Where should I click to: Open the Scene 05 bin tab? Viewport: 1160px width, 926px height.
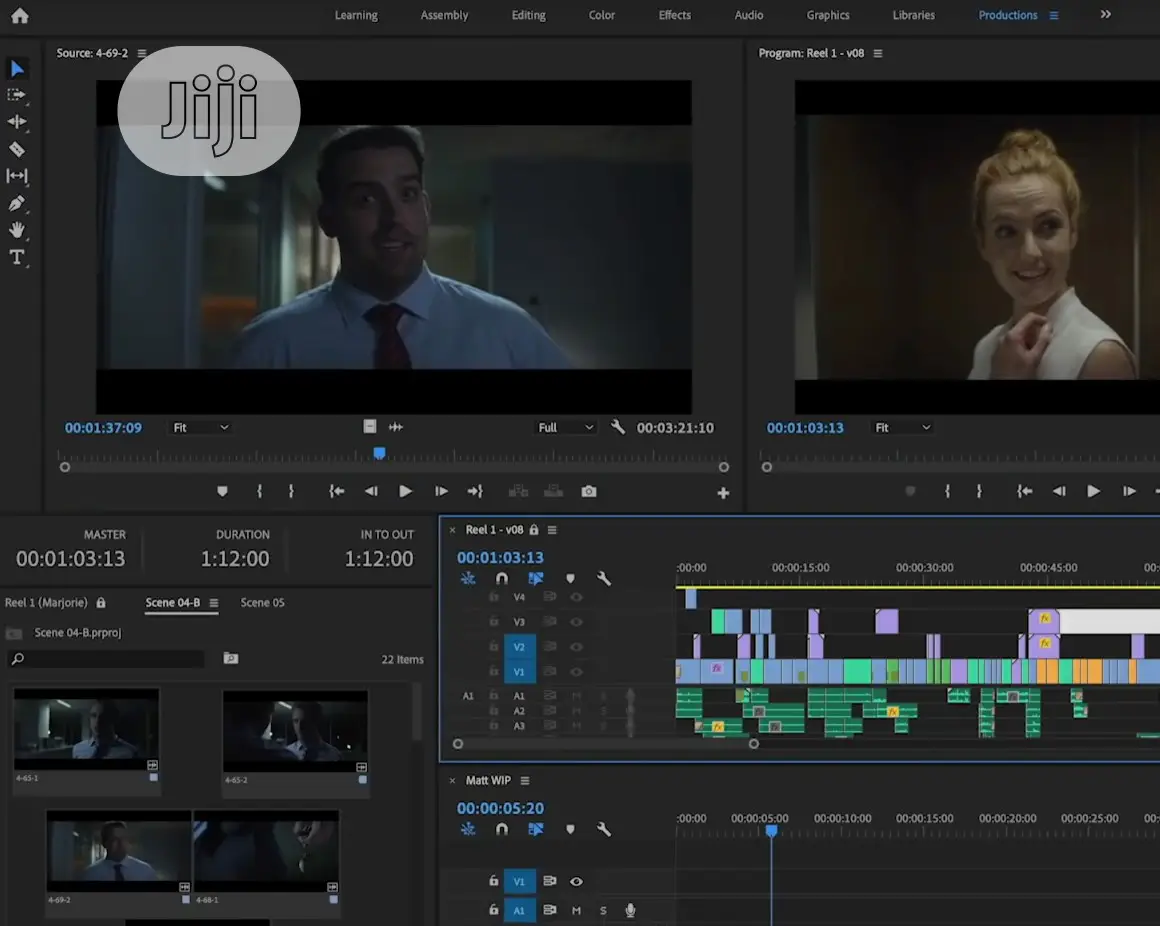point(262,603)
